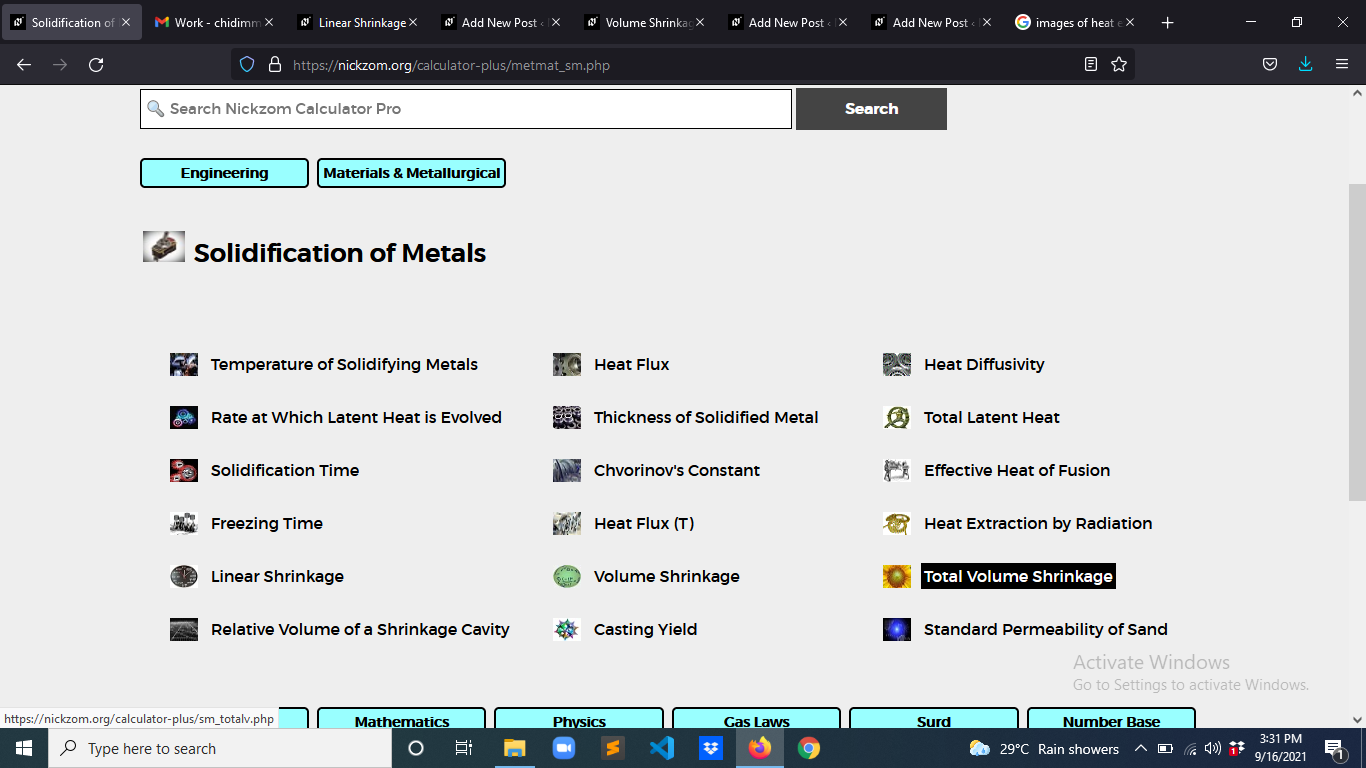The height and width of the screenshot is (768, 1366).
Task: Open the Effective Heat of Fusion link
Action: point(1017,470)
